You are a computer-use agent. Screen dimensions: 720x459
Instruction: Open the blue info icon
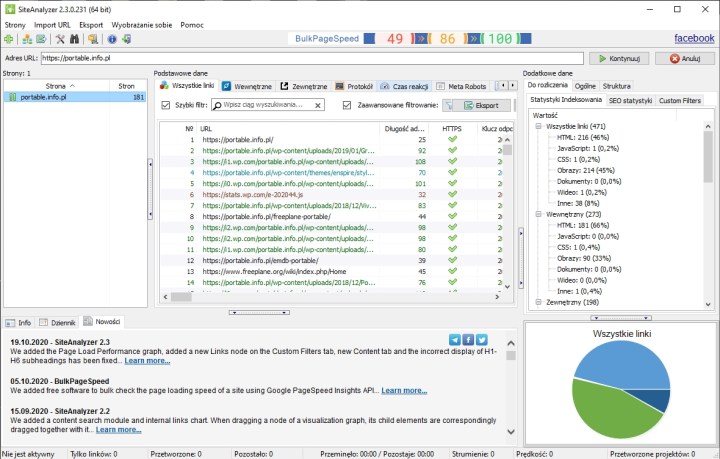[112, 39]
